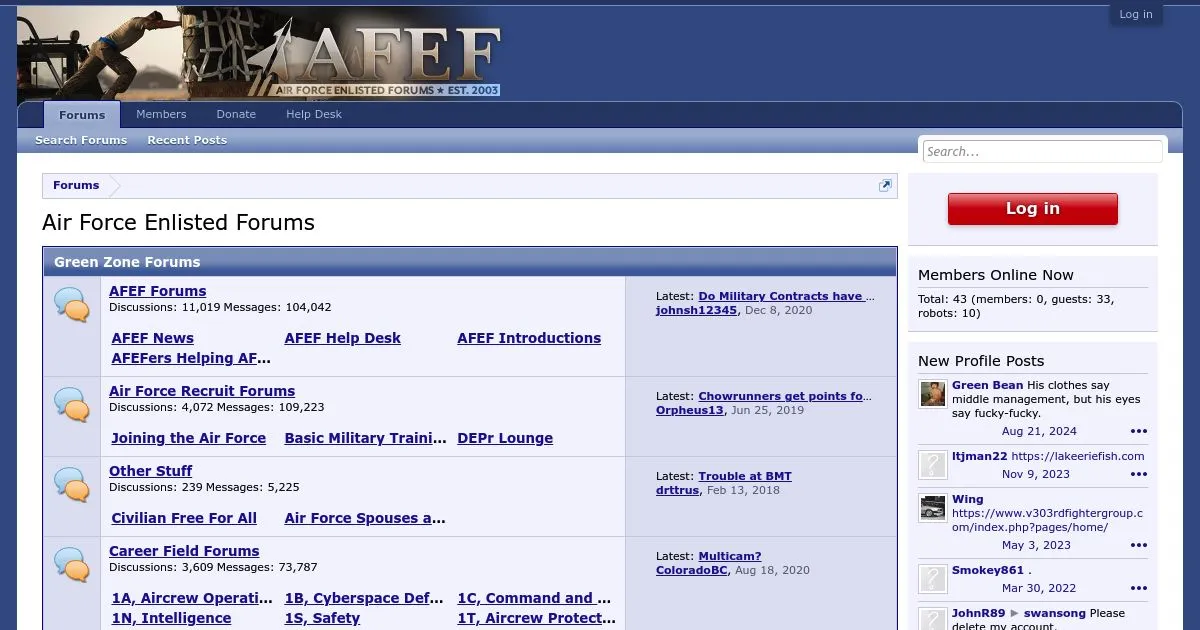Image resolution: width=1200 pixels, height=630 pixels.
Task: Click the Forums breadcrumb item
Action: [x=76, y=186]
